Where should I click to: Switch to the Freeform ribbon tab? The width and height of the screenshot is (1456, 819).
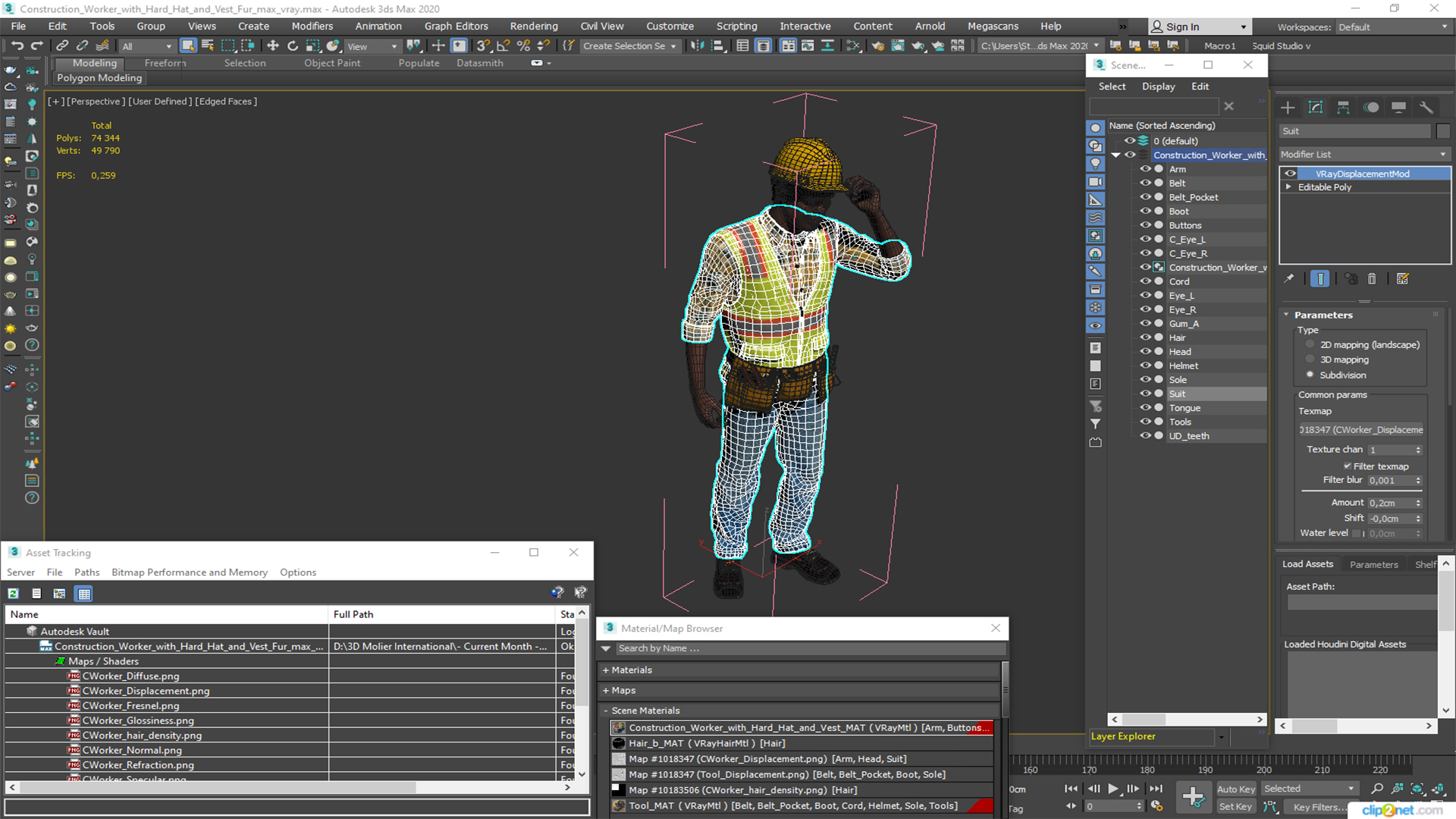pyautogui.click(x=165, y=63)
